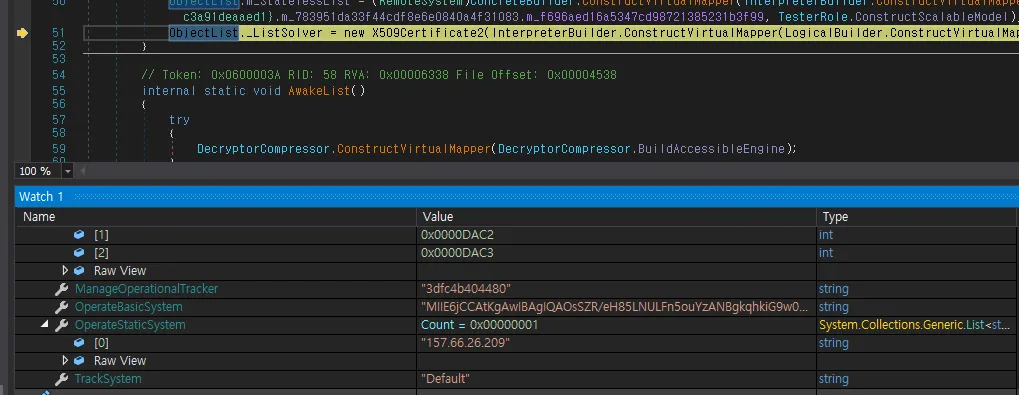
Task: Click wrench icon beside OperateStaticSystem
Action: 62,324
